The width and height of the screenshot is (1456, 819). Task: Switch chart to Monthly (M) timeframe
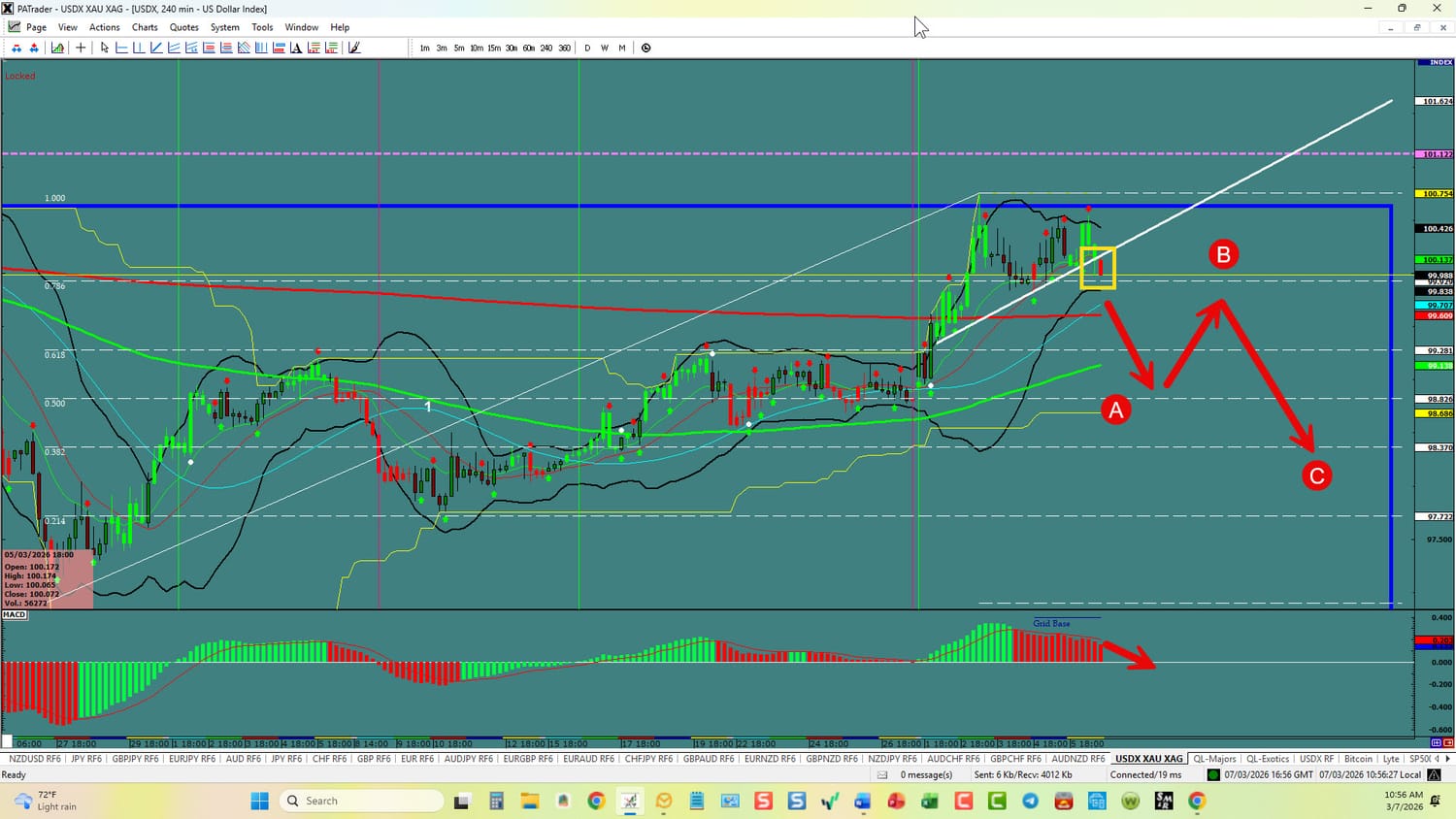click(x=622, y=48)
